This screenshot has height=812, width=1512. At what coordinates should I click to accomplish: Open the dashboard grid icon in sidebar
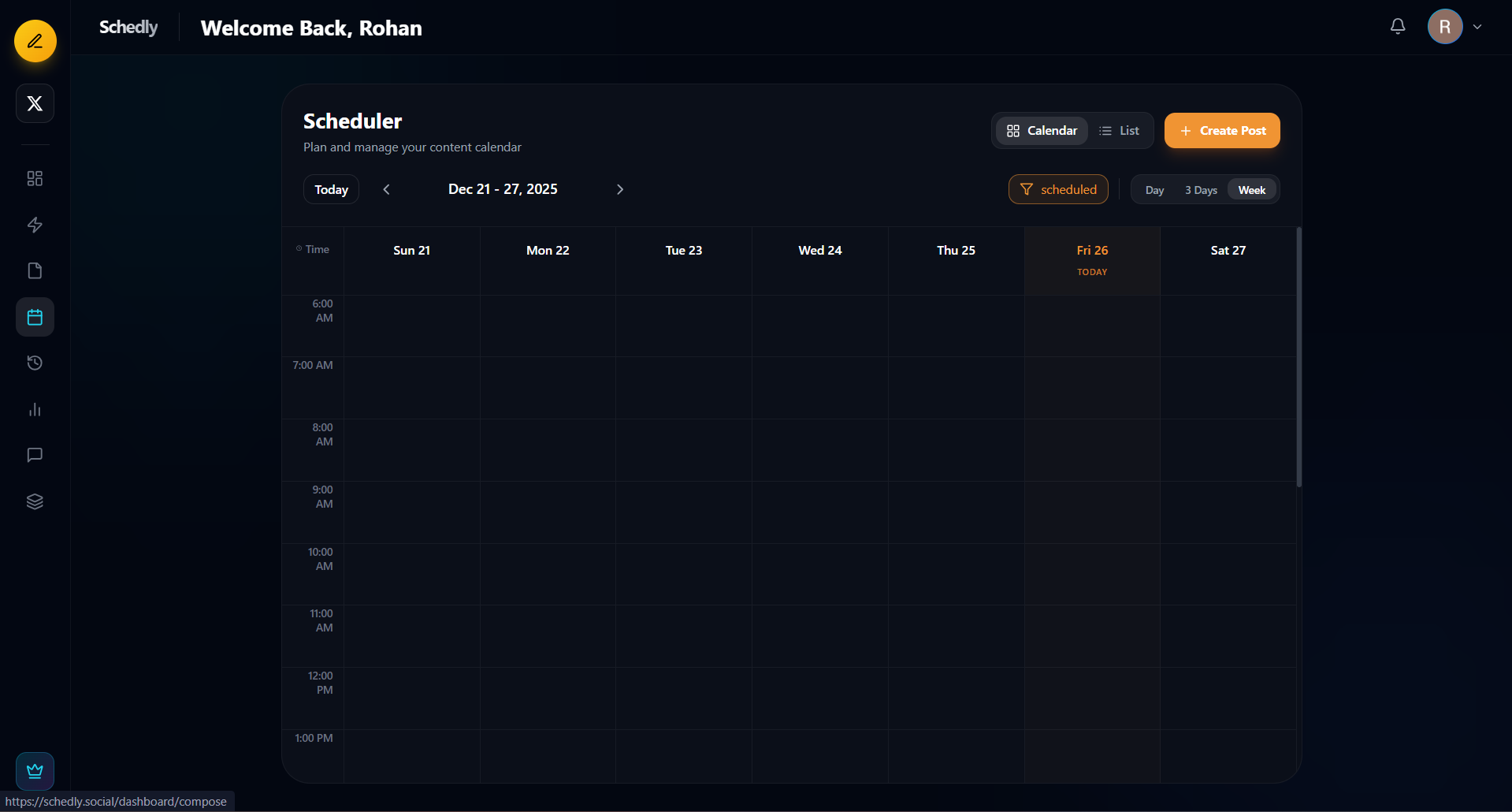pyautogui.click(x=35, y=178)
